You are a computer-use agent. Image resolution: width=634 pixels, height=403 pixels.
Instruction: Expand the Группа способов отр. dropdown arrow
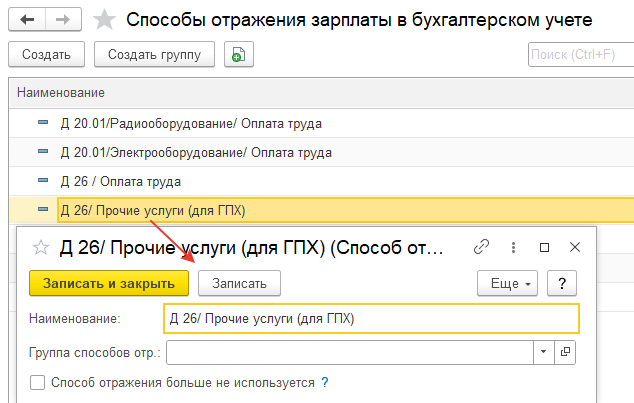[544, 352]
